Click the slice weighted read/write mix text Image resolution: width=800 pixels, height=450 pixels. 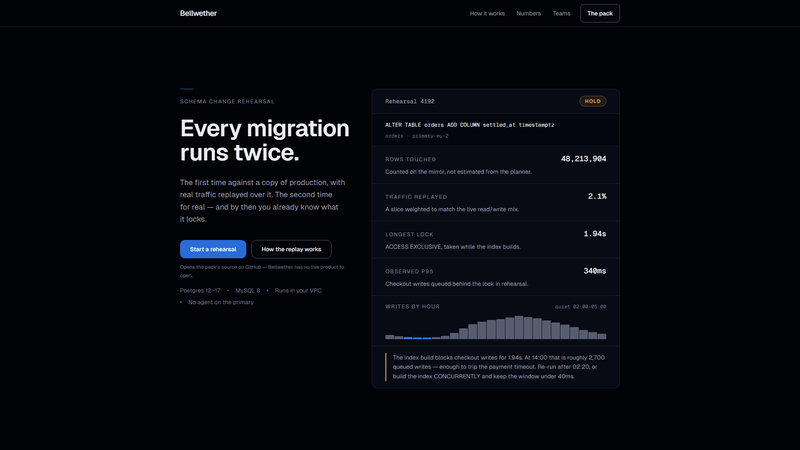[x=452, y=210]
